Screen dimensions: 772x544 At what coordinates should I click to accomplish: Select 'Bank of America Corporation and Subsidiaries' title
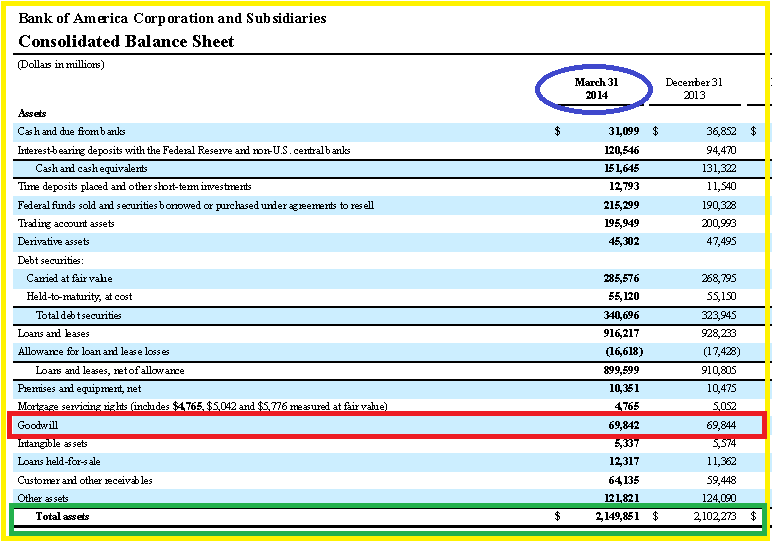(172, 18)
